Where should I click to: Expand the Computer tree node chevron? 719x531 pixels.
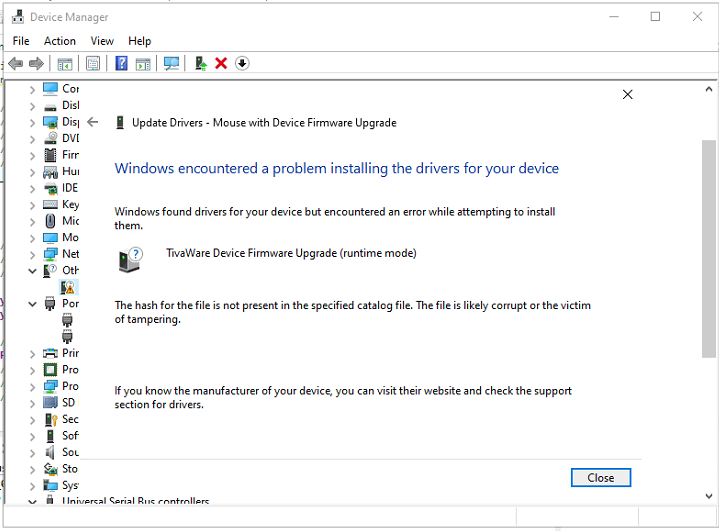tap(32, 90)
